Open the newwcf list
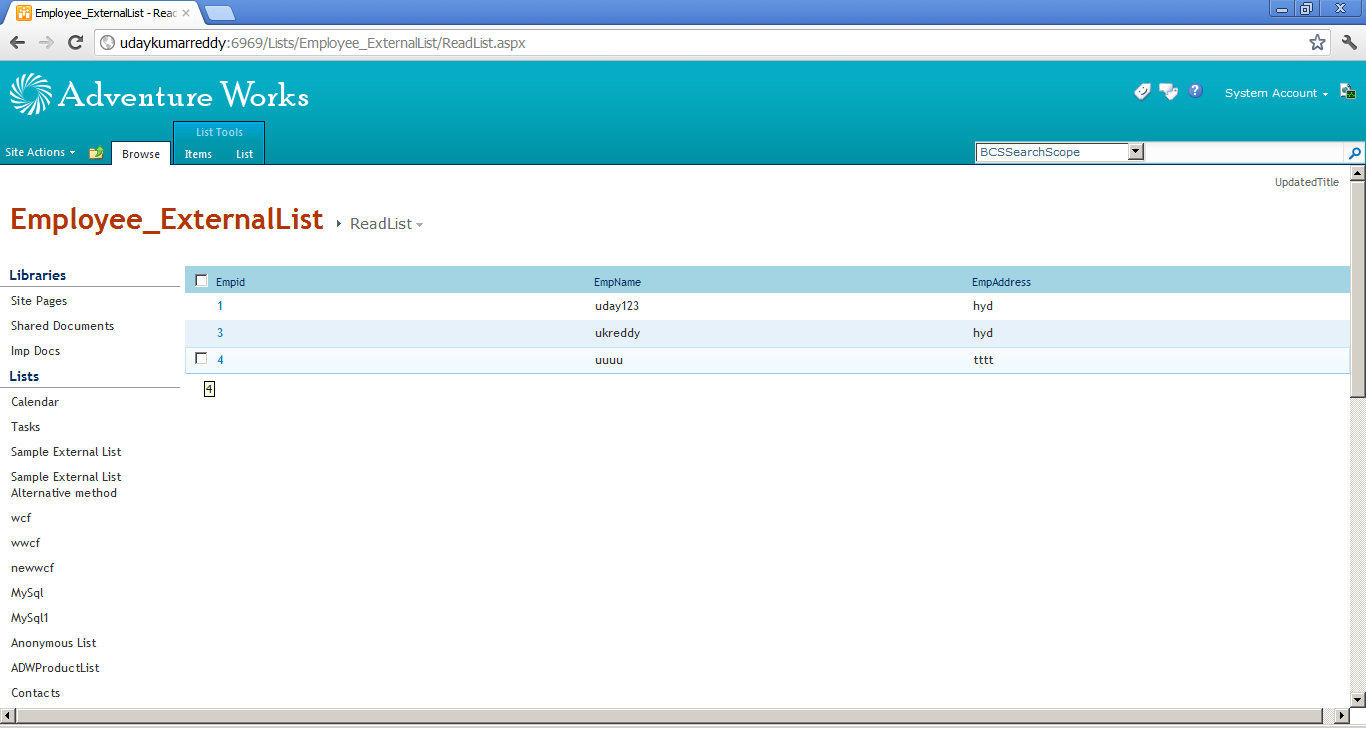Image resolution: width=1366 pixels, height=730 pixels. pos(32,568)
